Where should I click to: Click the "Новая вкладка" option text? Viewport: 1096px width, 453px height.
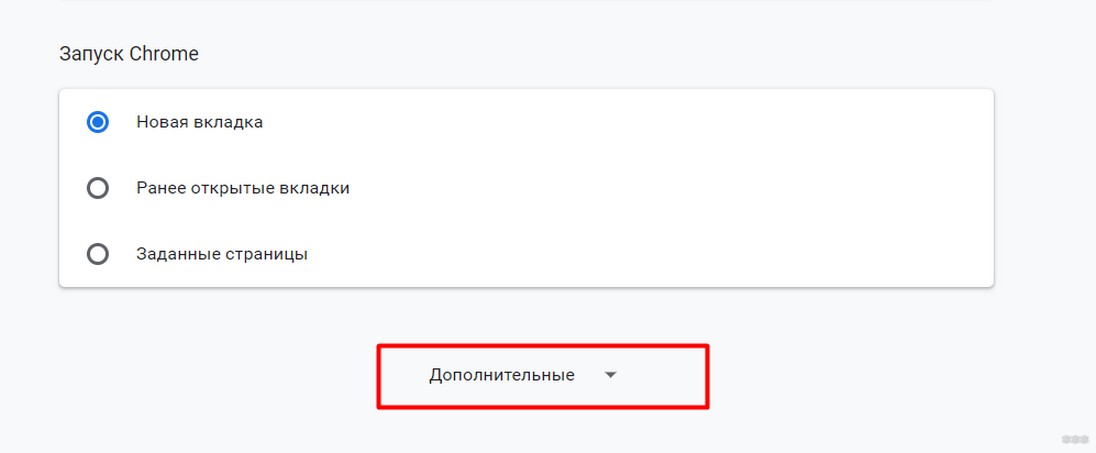click(199, 122)
